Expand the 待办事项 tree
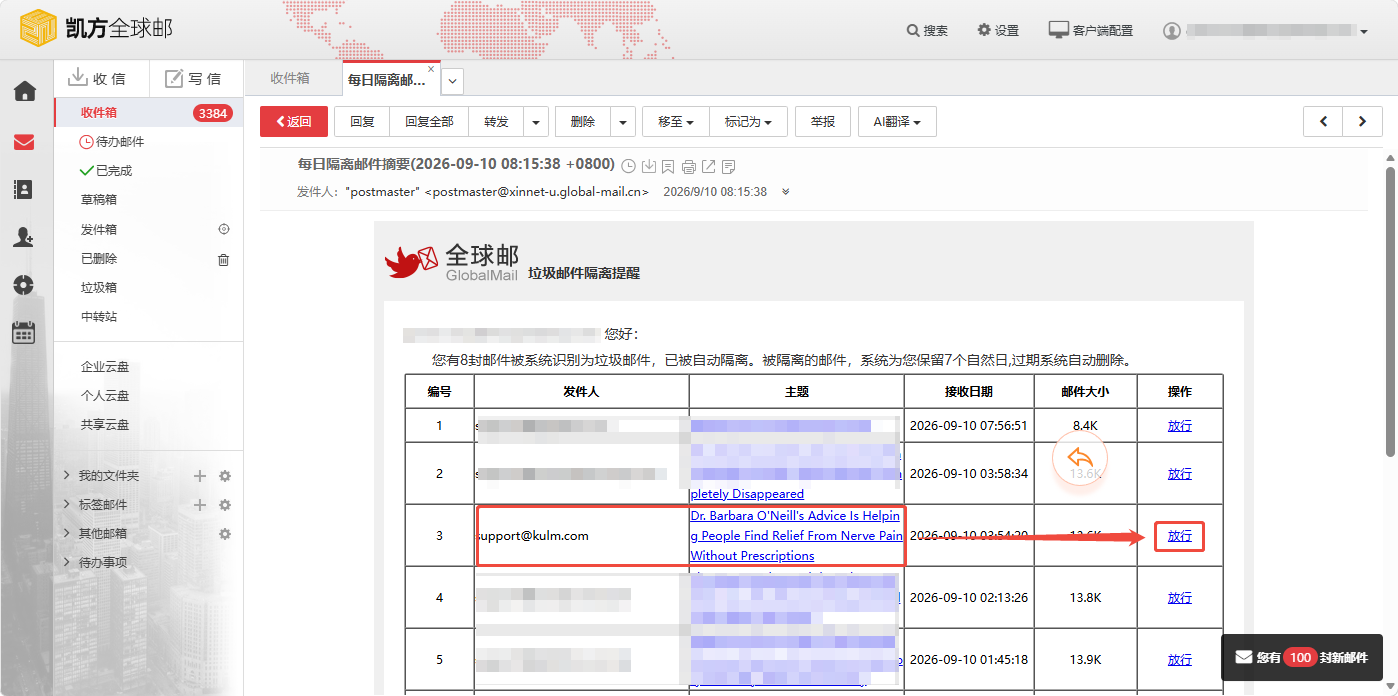The image size is (1398, 696). [66, 563]
